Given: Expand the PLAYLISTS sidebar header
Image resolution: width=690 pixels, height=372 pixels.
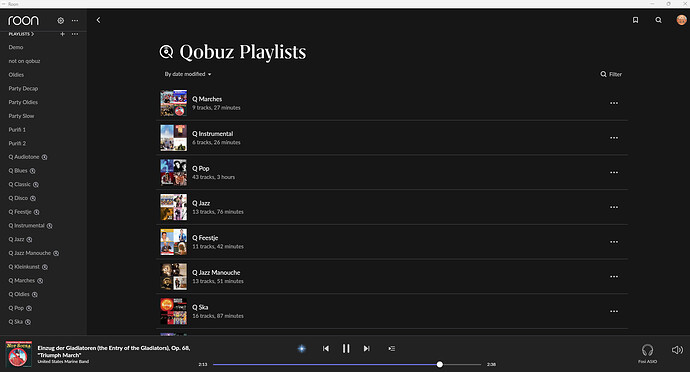Looking at the screenshot, I should 21,34.
